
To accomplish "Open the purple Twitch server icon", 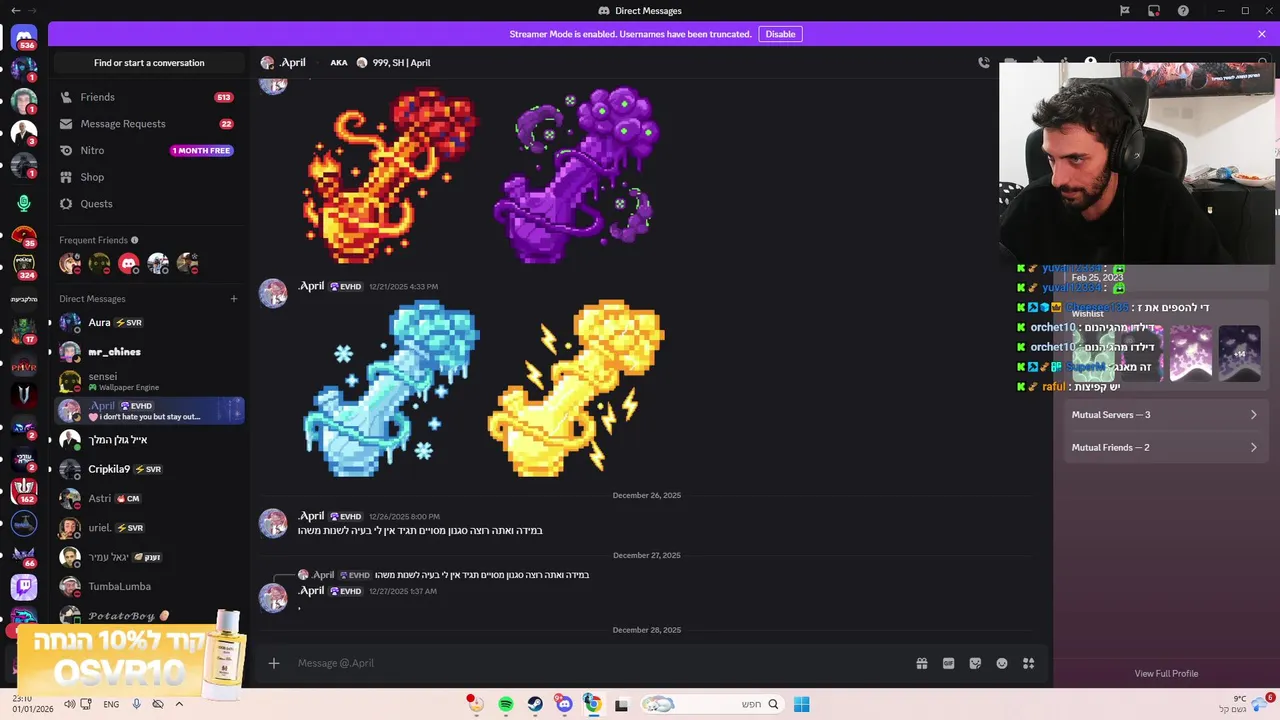I will tap(24, 587).
